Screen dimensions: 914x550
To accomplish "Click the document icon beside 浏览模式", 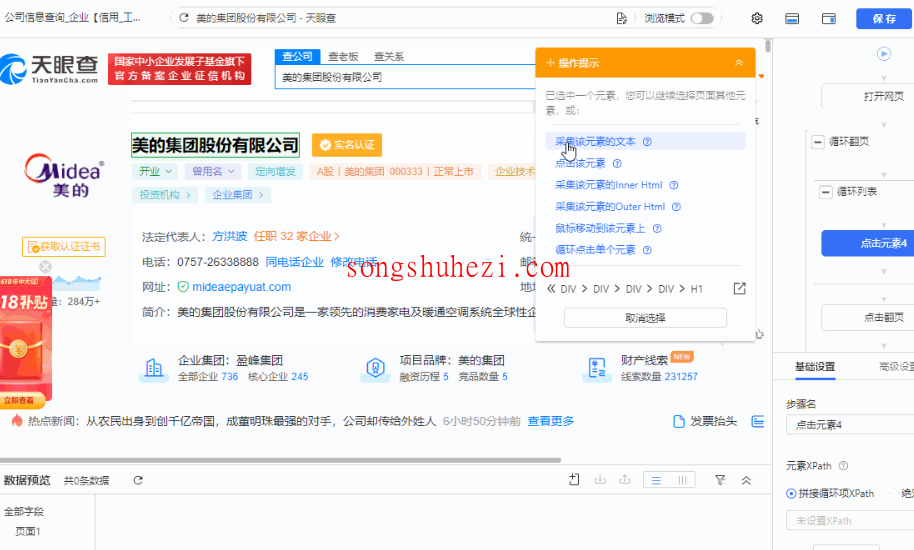I will point(621,19).
